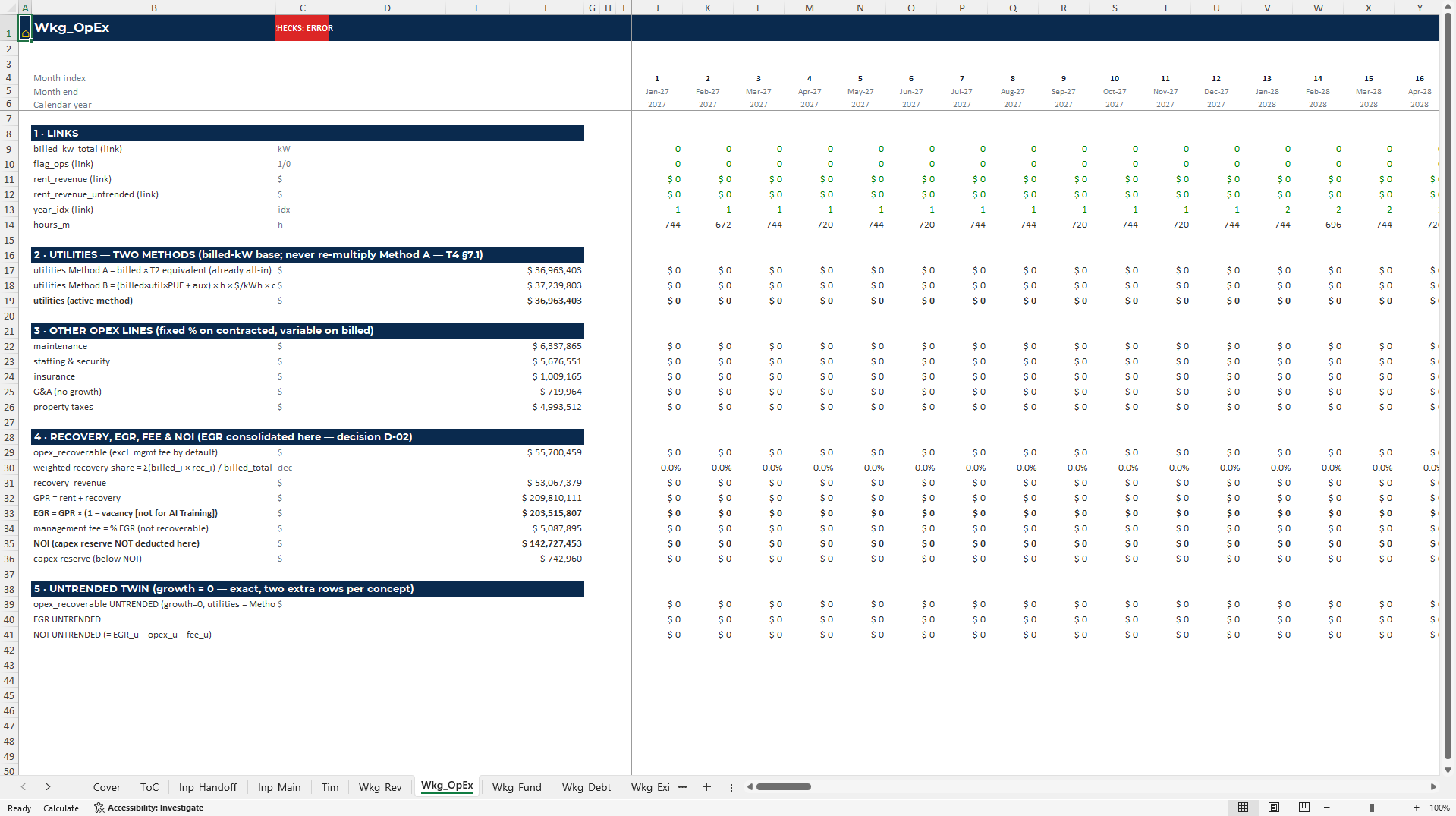
Task: Go to next sheet tabs arrow
Action: [x=48, y=787]
